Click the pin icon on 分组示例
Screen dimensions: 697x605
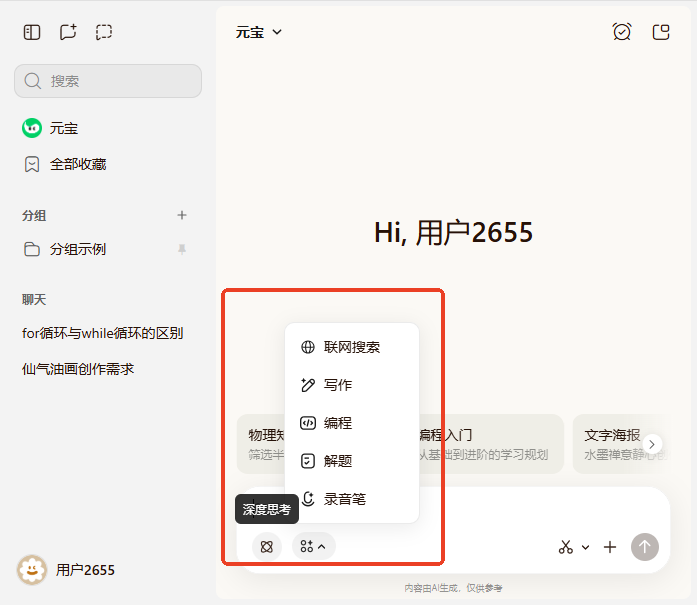[x=182, y=249]
